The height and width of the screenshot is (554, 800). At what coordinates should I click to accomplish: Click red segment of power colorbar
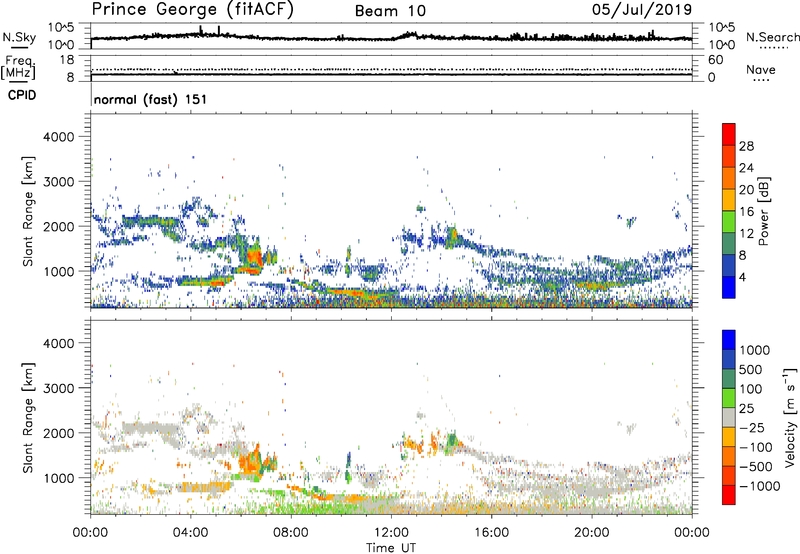pos(729,134)
